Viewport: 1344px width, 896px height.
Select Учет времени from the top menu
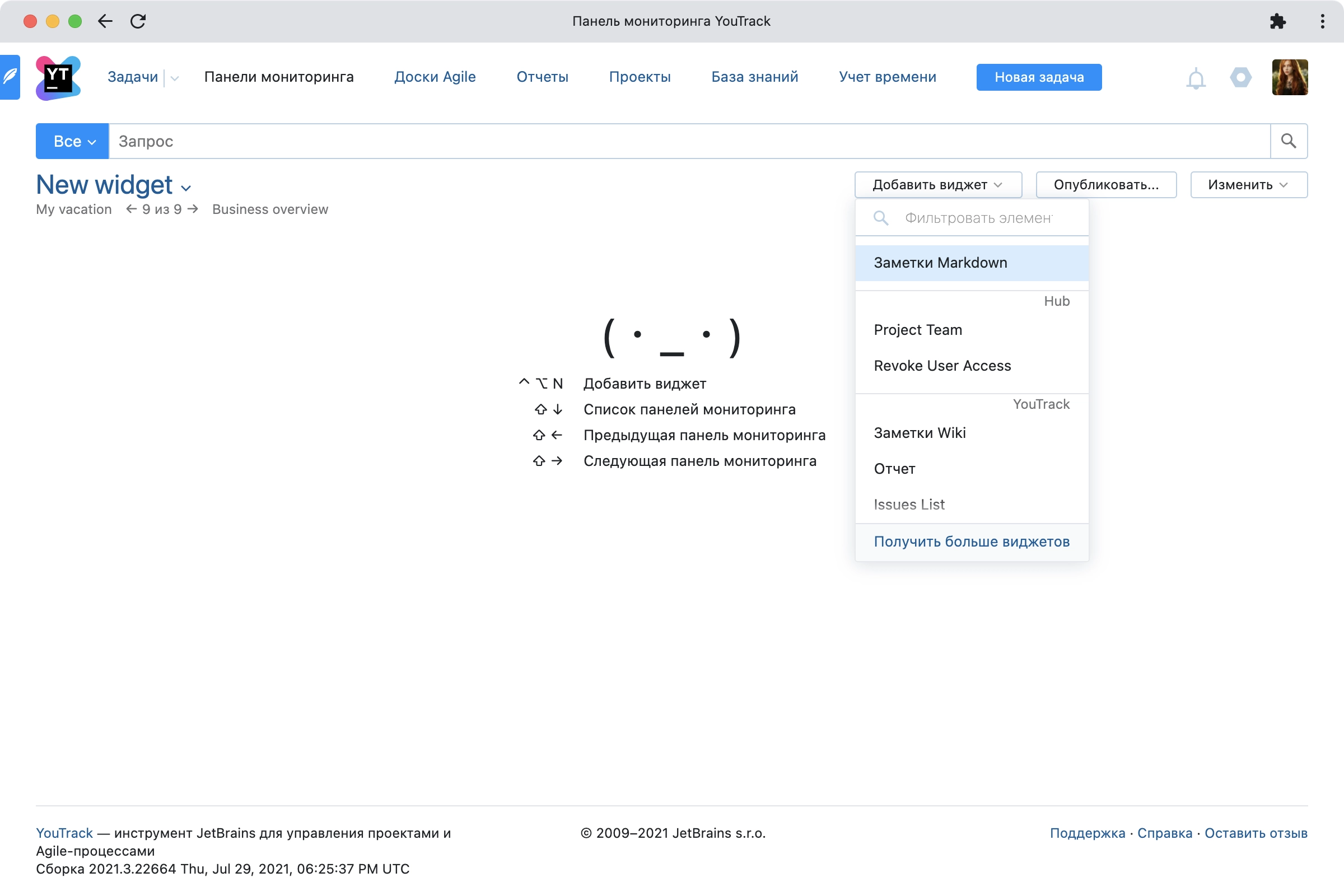(x=886, y=77)
